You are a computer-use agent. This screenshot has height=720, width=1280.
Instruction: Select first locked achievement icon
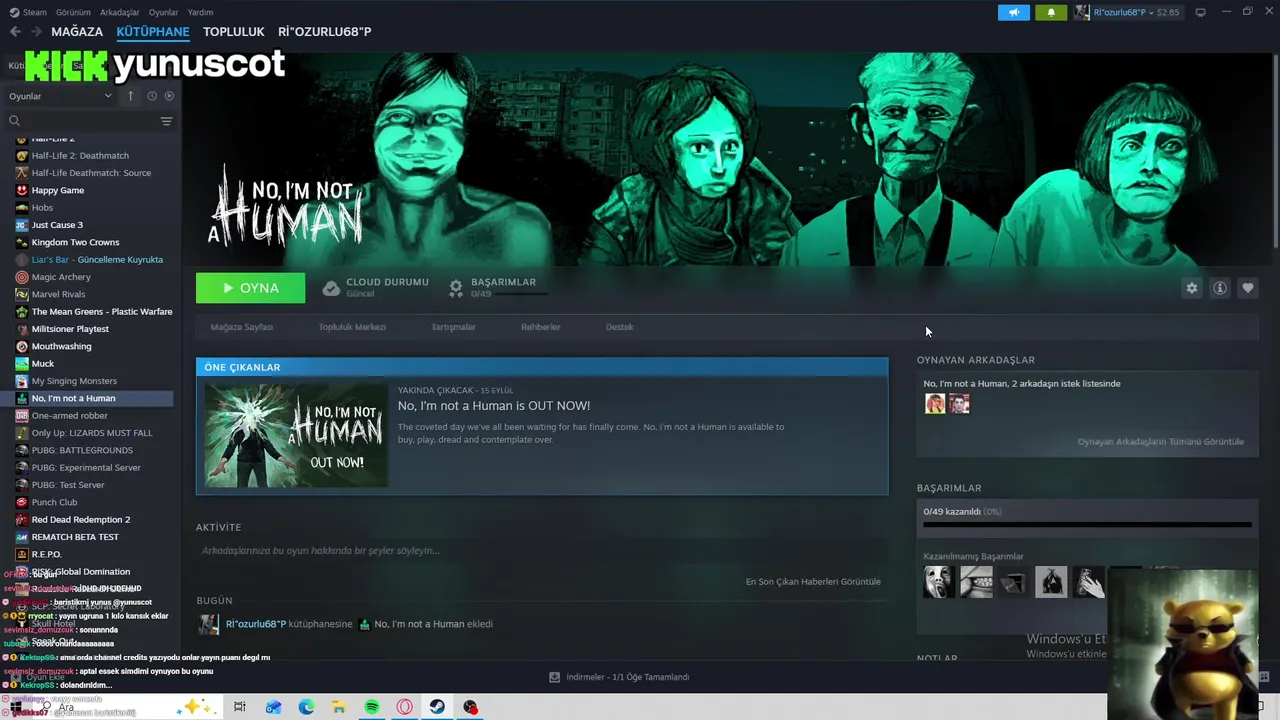coord(939,582)
